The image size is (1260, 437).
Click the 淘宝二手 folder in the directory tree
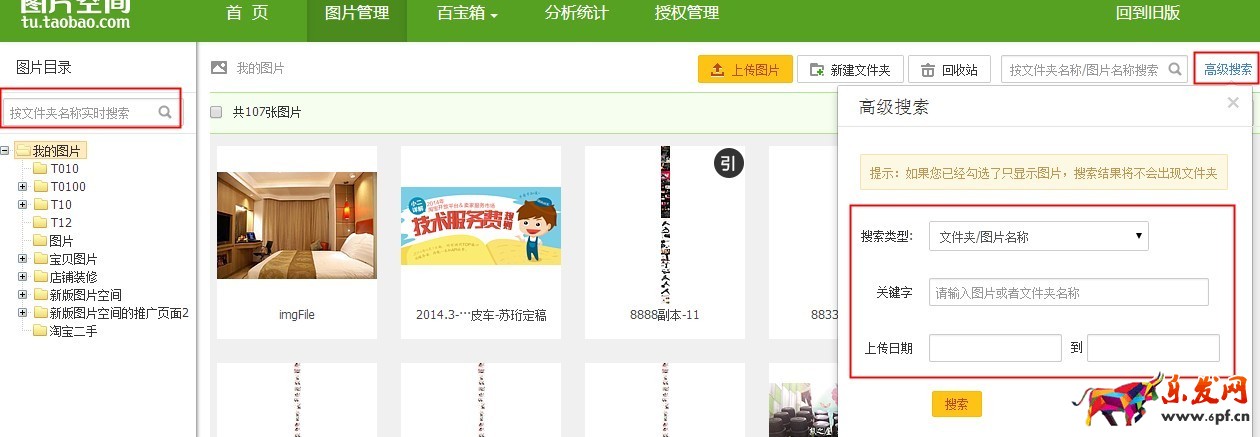(73, 331)
